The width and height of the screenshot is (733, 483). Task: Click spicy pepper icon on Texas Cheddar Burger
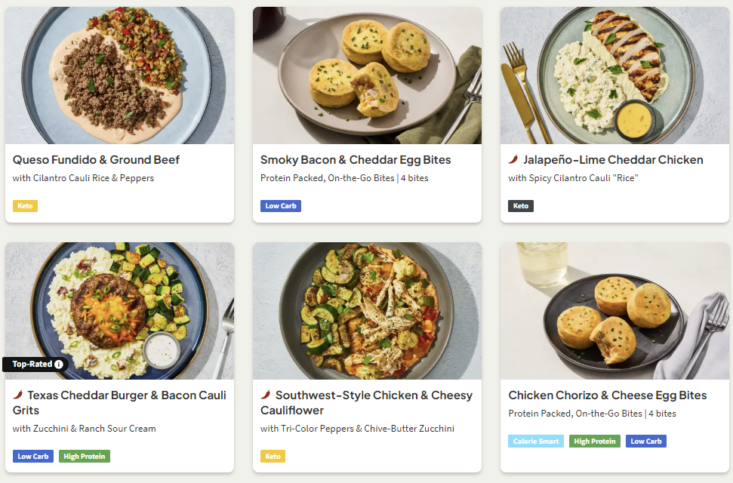point(18,395)
